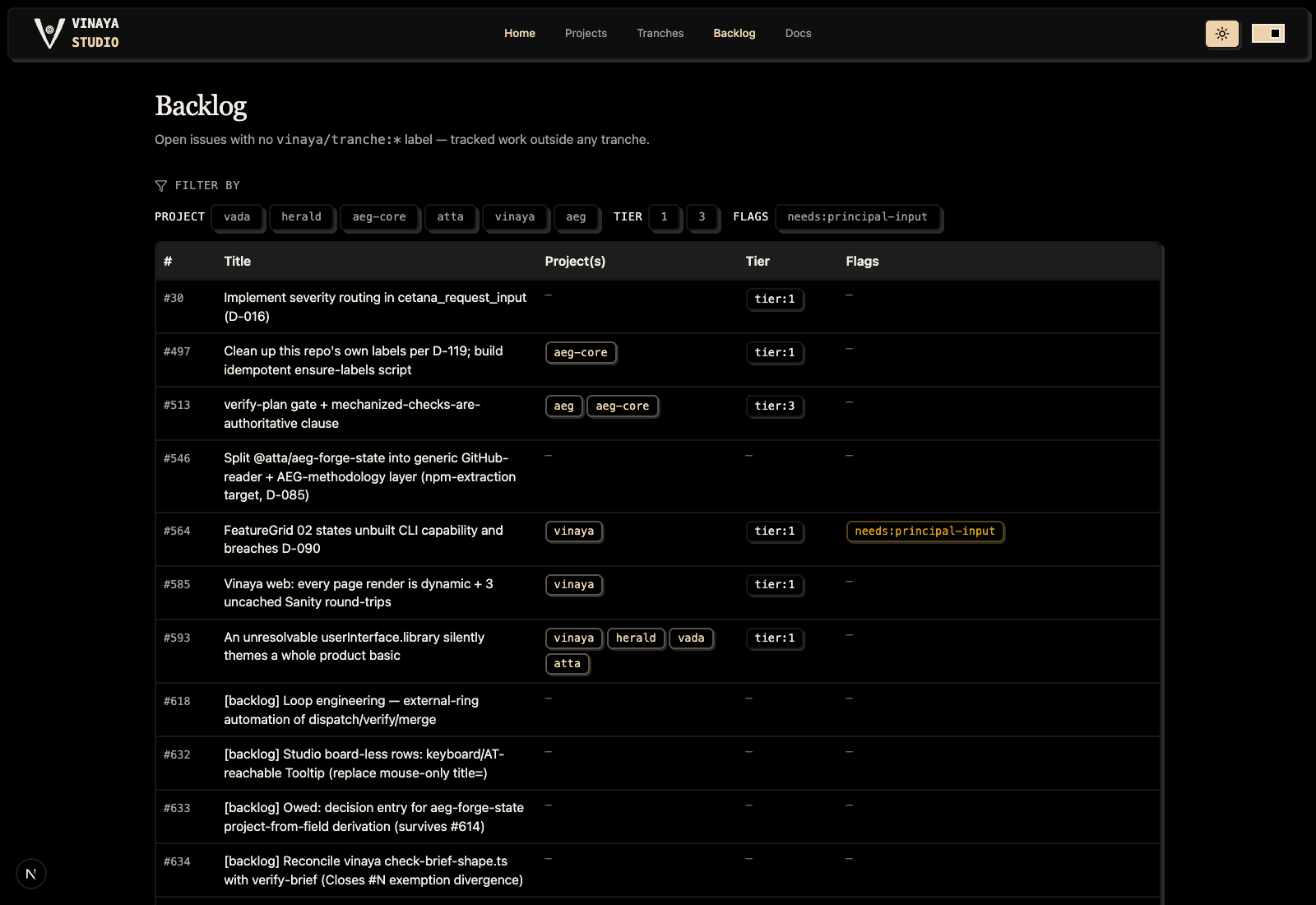1316x905 pixels.
Task: Click aeg tag in row #513
Action: pyautogui.click(x=564, y=406)
